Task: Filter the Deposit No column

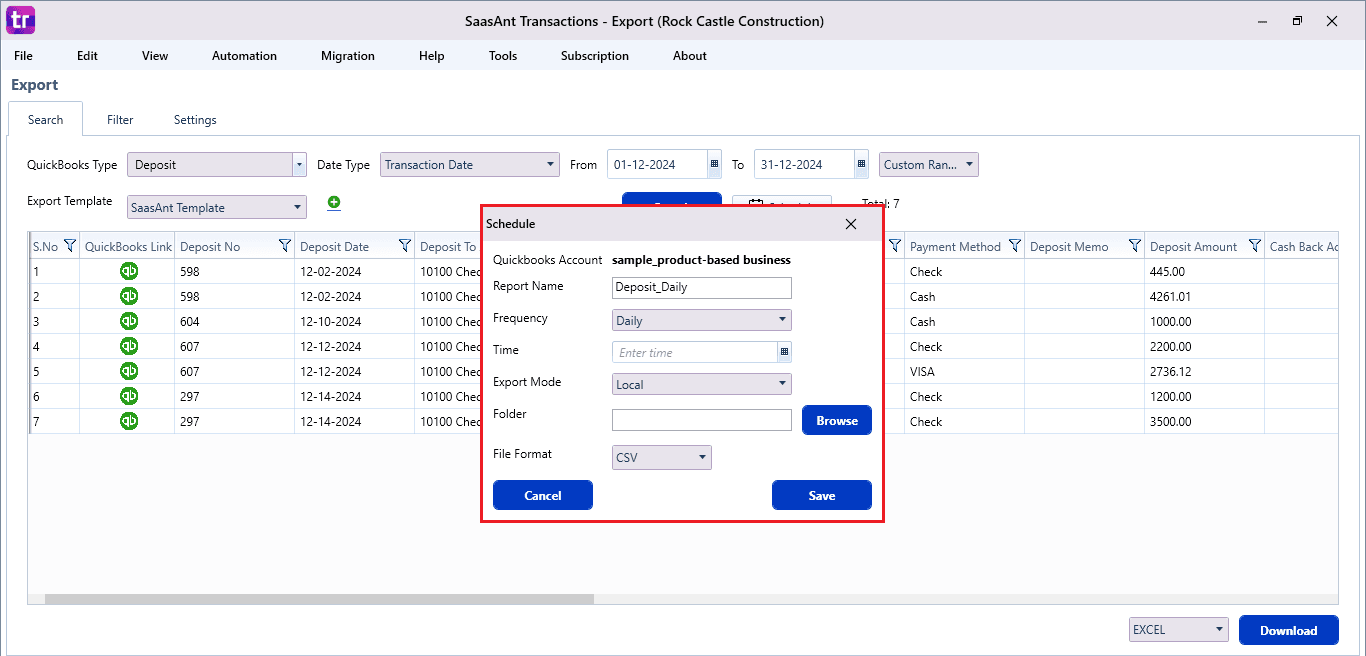Action: 285,246
